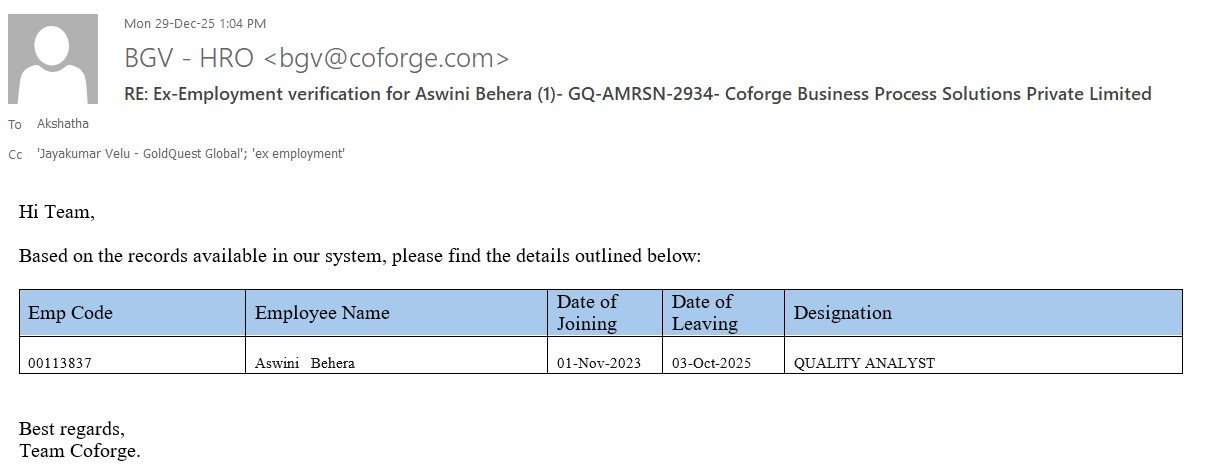
Task: Click the leaving date 03-Oct-2025
Action: 711,363
